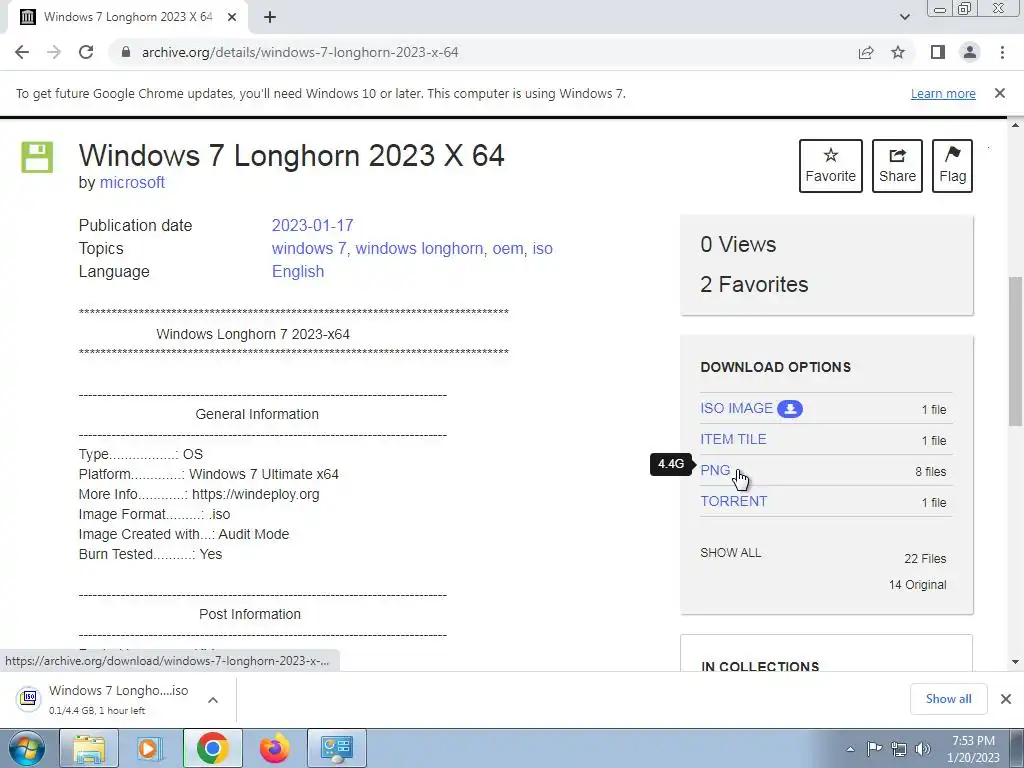The width and height of the screenshot is (1024, 768).
Task: Click the volume speaker tray icon
Action: [x=923, y=749]
